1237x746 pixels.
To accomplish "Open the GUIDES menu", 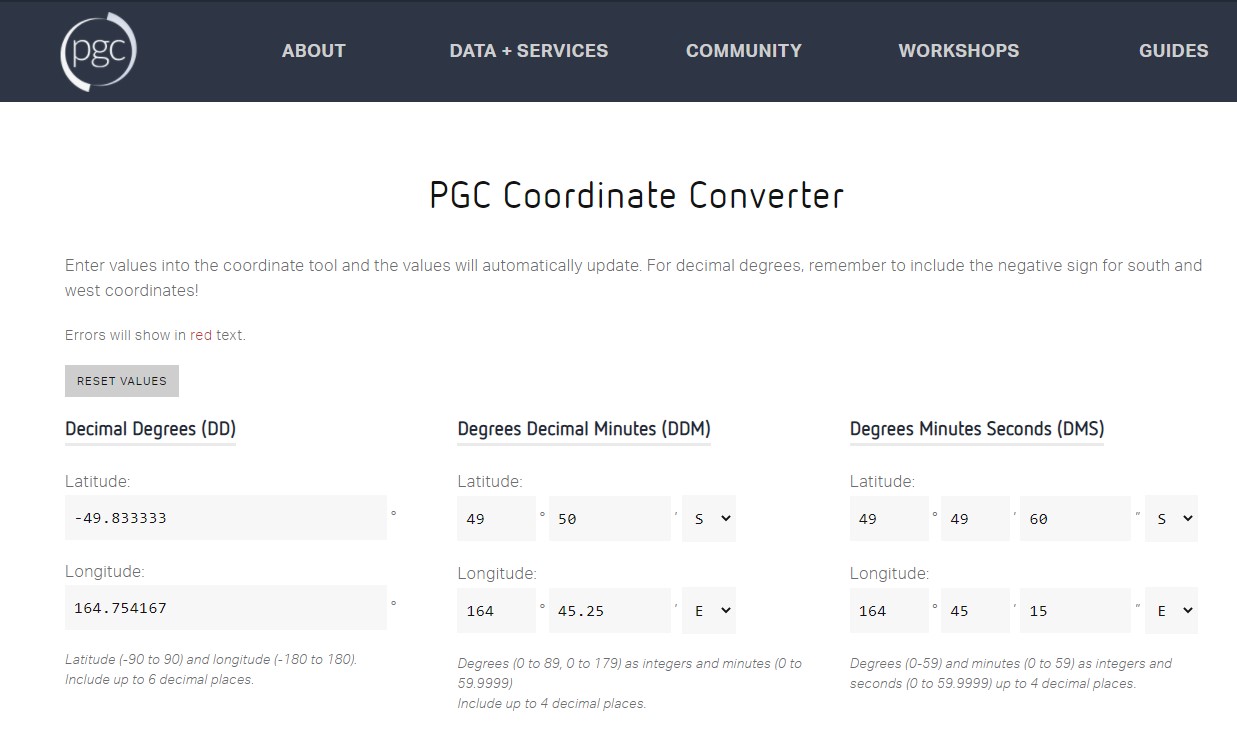I will coord(1173,51).
